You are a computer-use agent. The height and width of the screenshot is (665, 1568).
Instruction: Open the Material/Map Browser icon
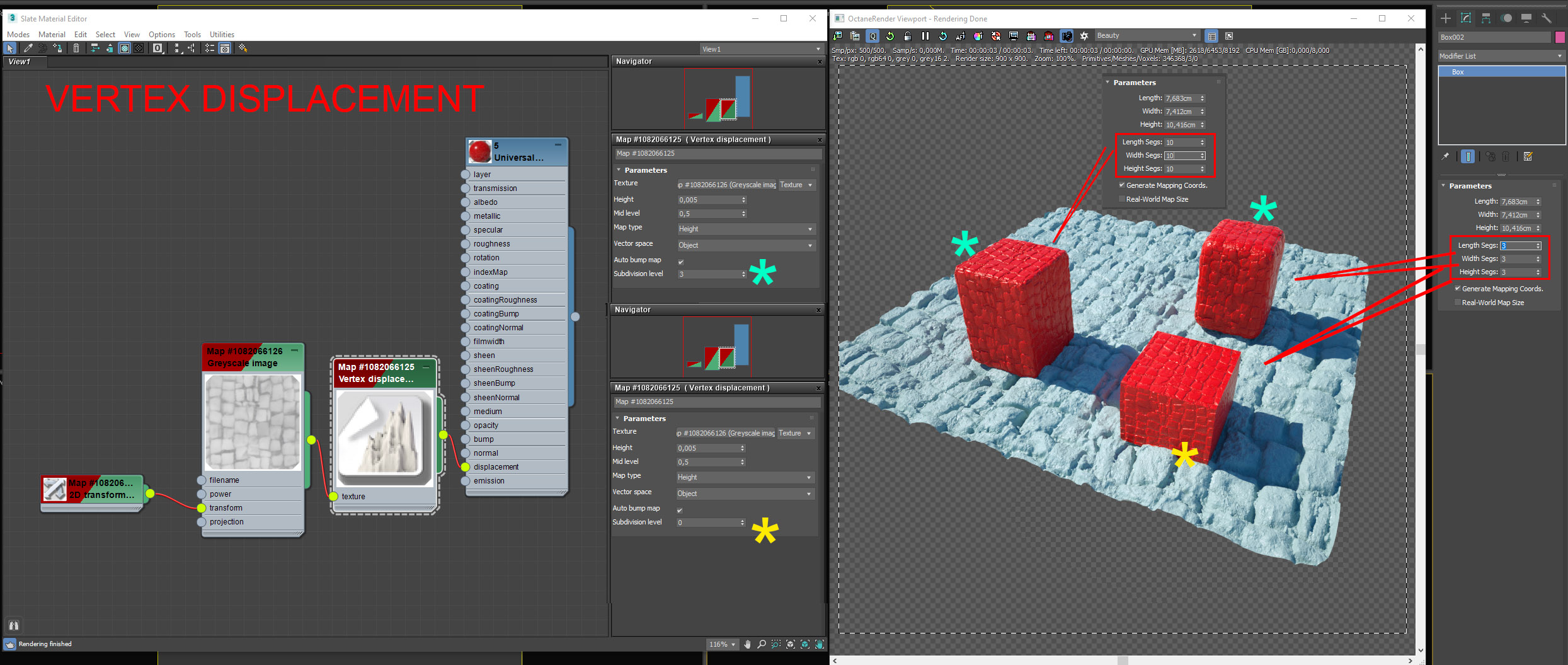pyautogui.click(x=210, y=49)
